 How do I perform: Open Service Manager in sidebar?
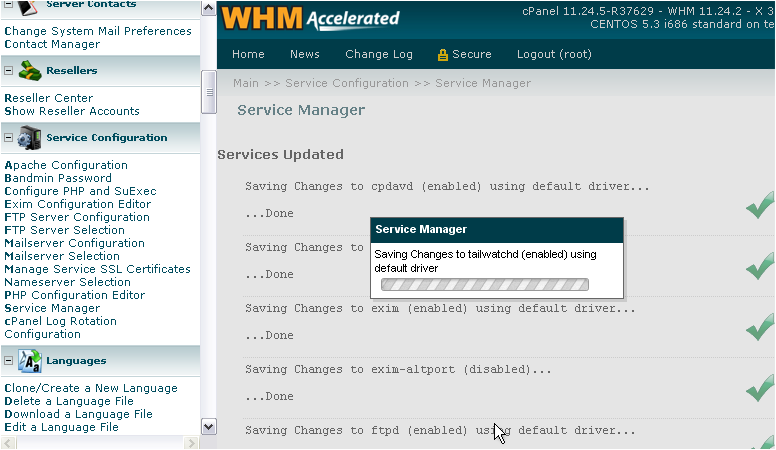[x=52, y=308]
